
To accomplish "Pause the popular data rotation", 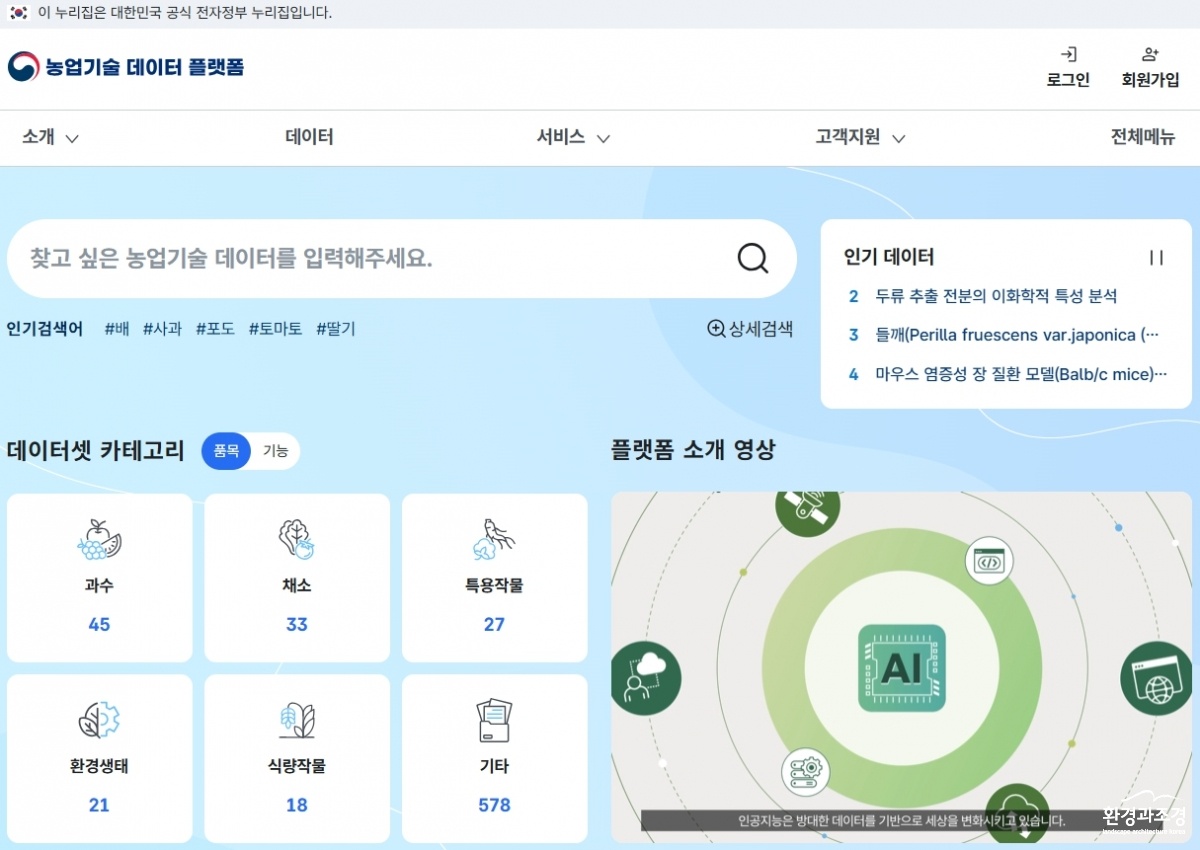I will click(x=1156, y=258).
